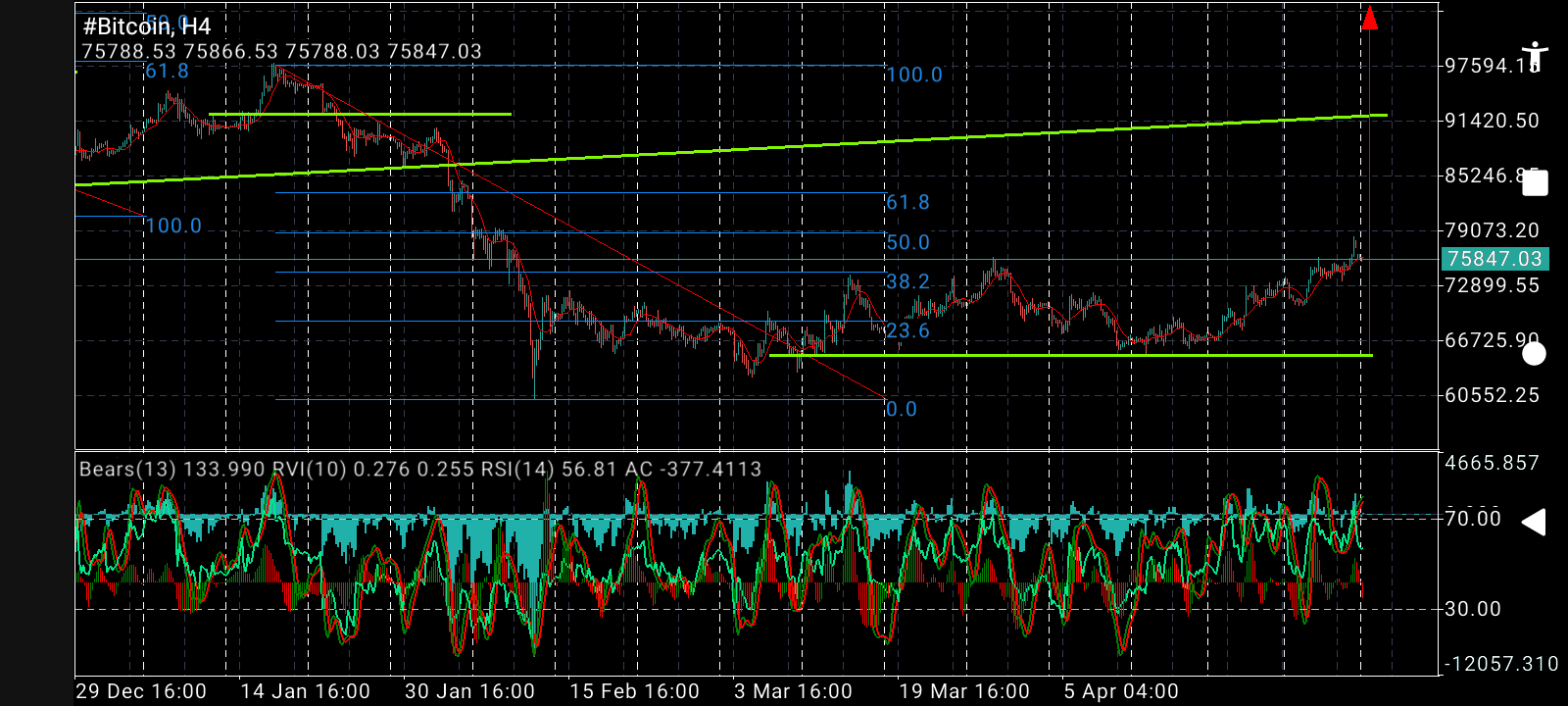
Task: Select the Fibonacci 0.0 level label
Action: pos(902,409)
